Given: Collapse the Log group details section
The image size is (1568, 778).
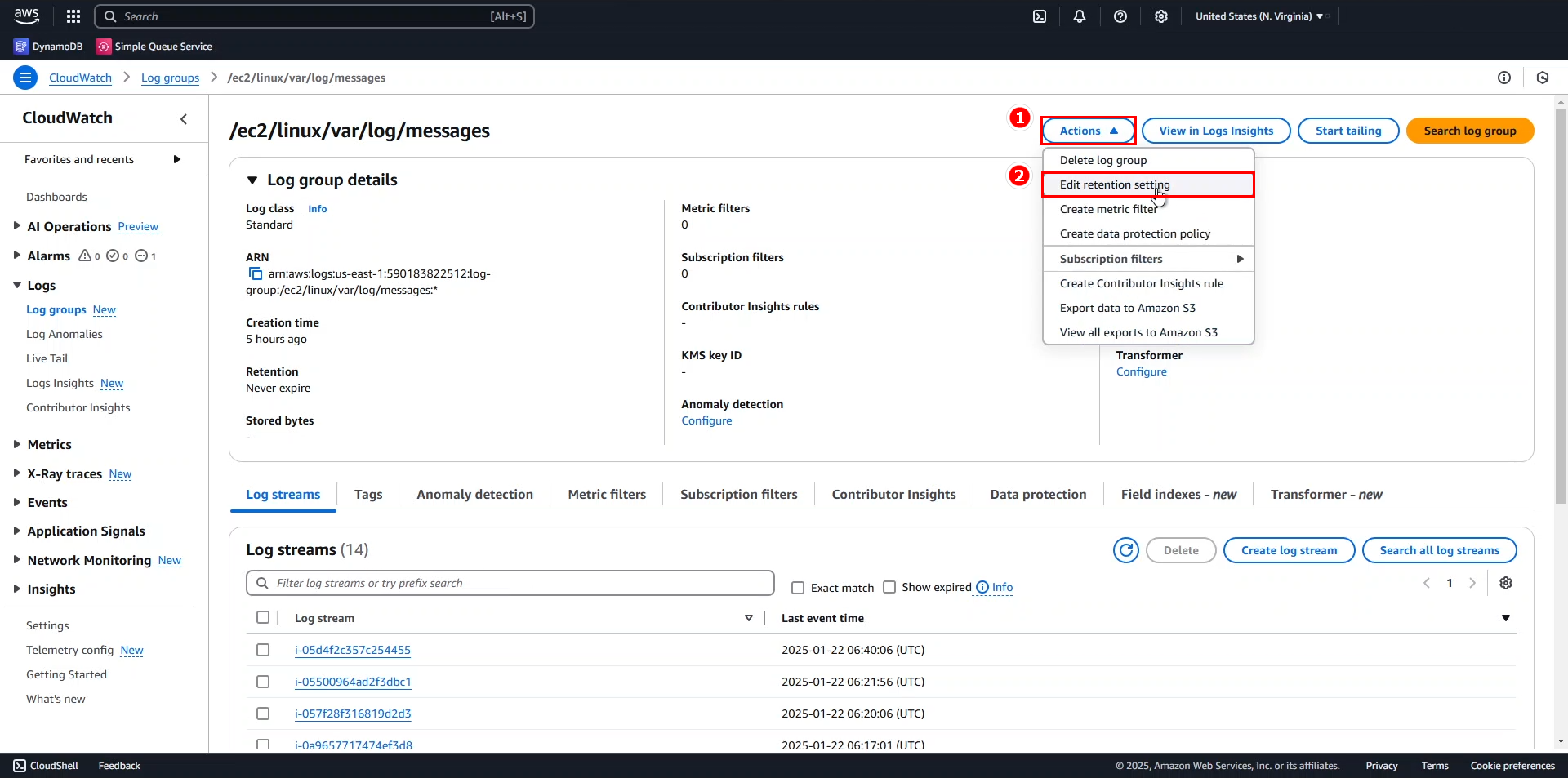Looking at the screenshot, I should click(x=252, y=180).
